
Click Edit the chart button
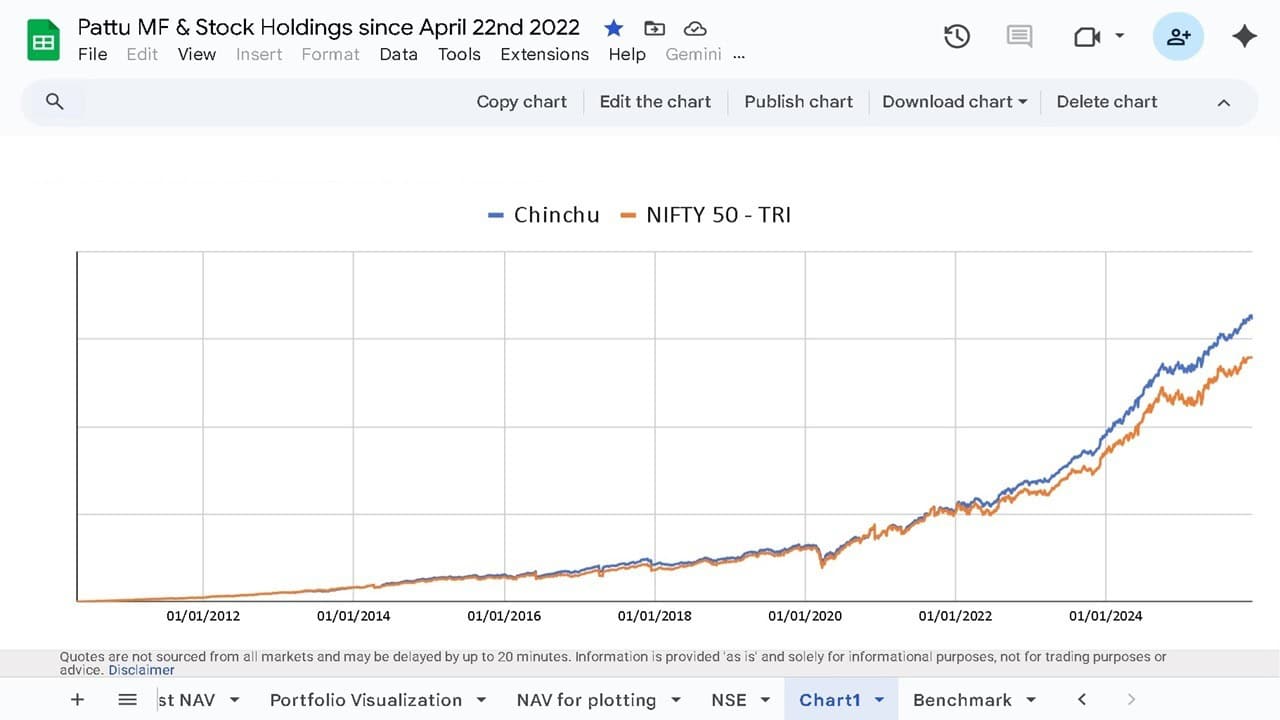coord(655,102)
